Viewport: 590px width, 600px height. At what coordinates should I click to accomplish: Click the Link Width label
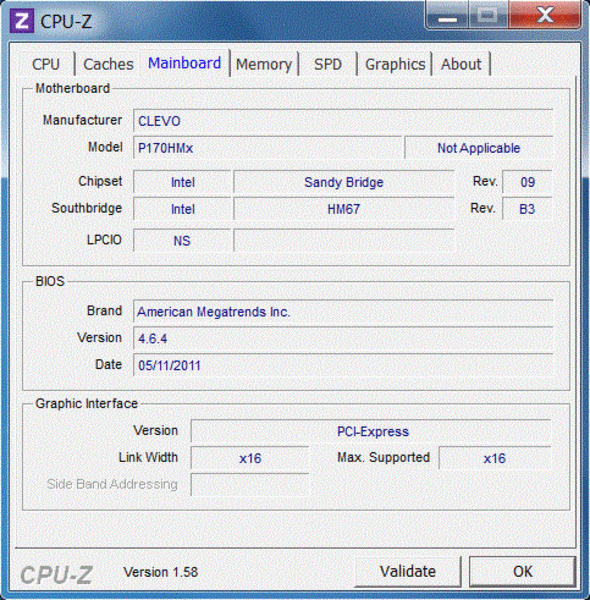(x=148, y=457)
